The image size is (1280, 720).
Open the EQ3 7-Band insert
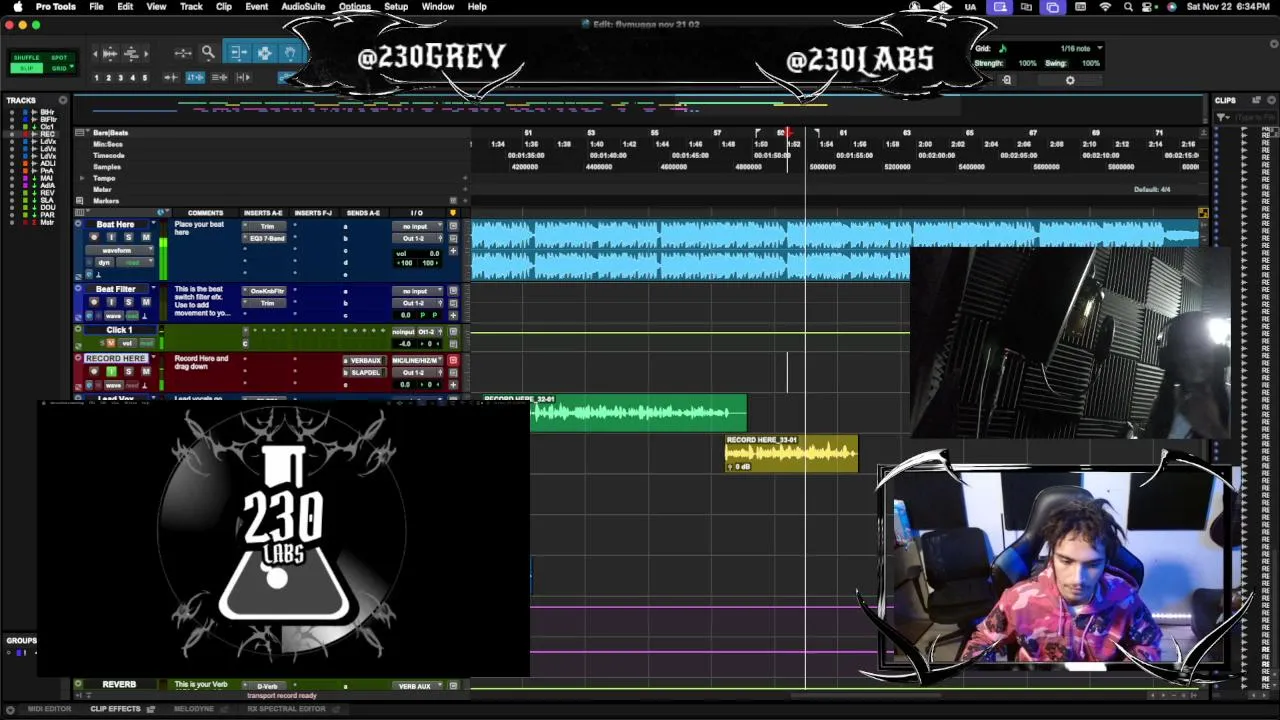click(x=267, y=238)
